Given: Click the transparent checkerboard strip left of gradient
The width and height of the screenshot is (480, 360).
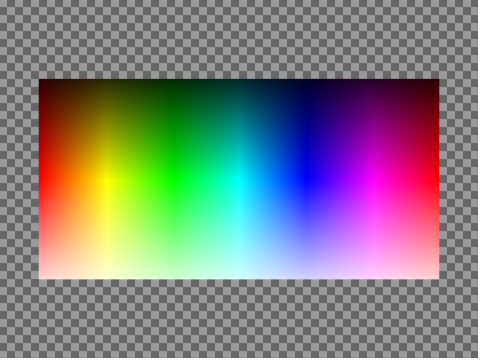Looking at the screenshot, I should click(19, 179).
